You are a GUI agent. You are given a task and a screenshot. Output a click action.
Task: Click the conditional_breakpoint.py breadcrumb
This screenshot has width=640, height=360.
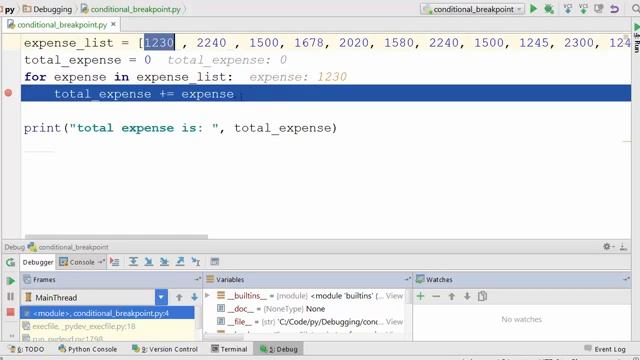click(x=131, y=9)
